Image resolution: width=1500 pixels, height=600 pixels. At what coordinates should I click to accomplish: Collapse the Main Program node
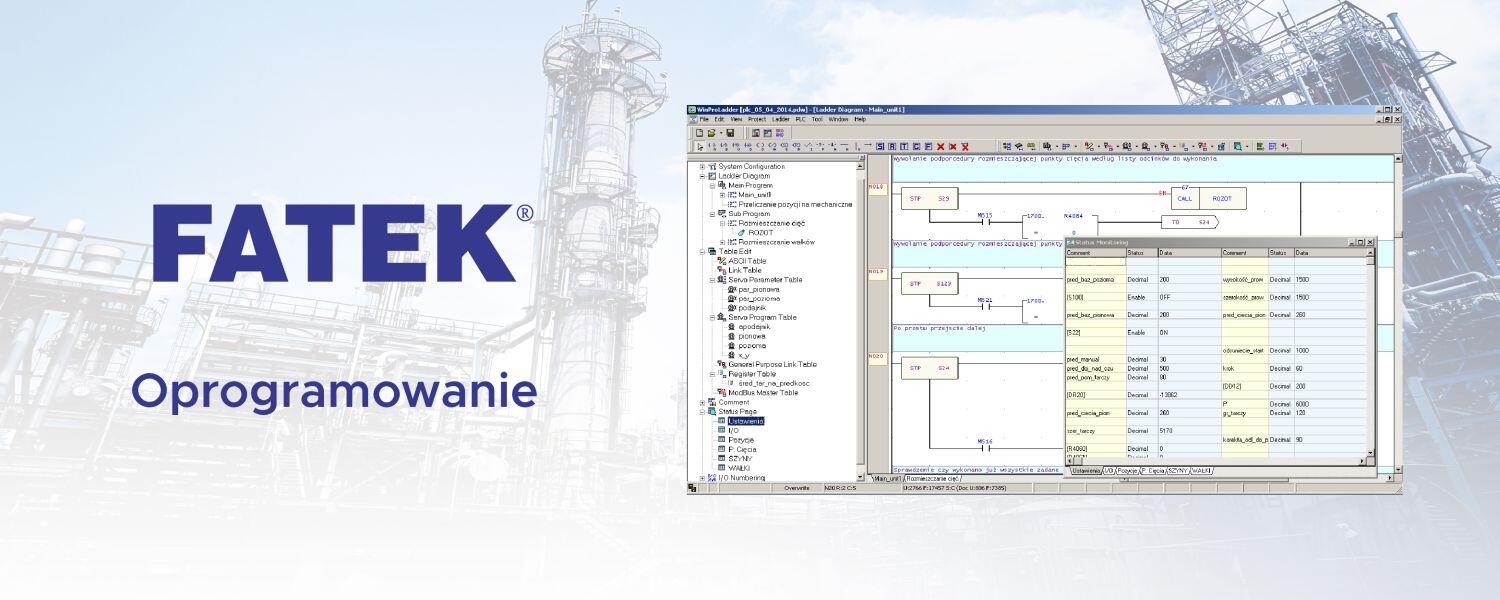click(x=712, y=185)
